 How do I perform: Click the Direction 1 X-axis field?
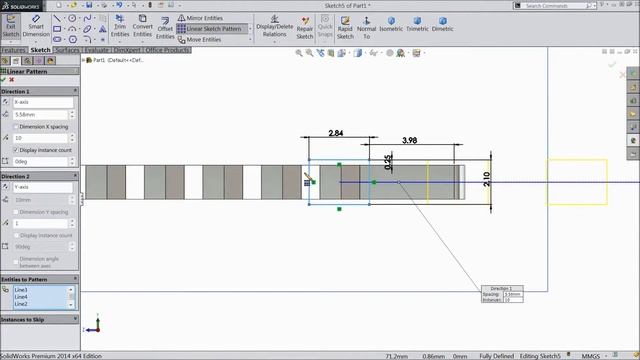(x=43, y=102)
